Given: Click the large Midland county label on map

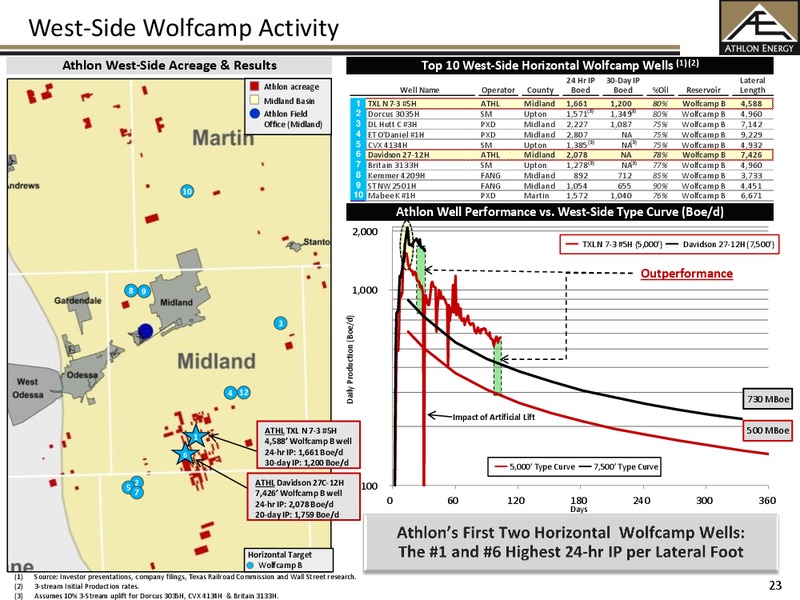Looking at the screenshot, I should (216, 361).
